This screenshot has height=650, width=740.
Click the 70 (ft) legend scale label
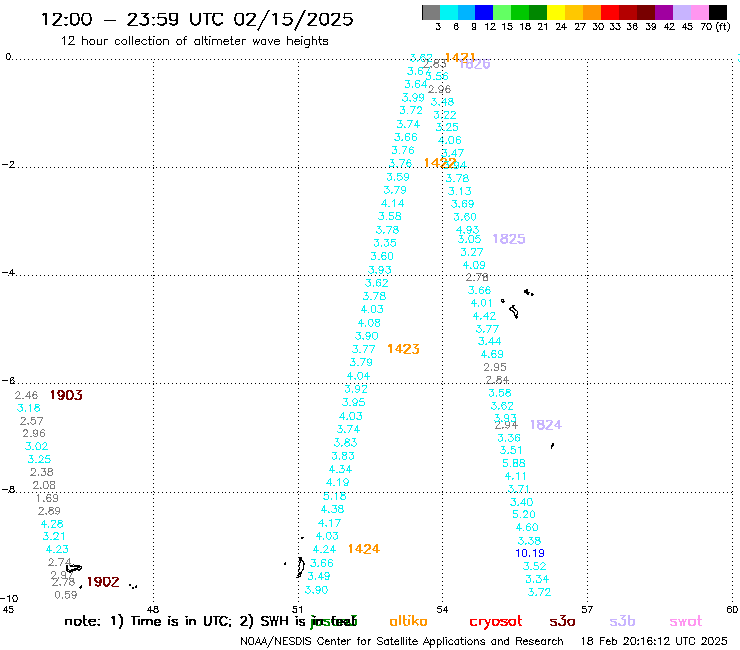coord(715,26)
